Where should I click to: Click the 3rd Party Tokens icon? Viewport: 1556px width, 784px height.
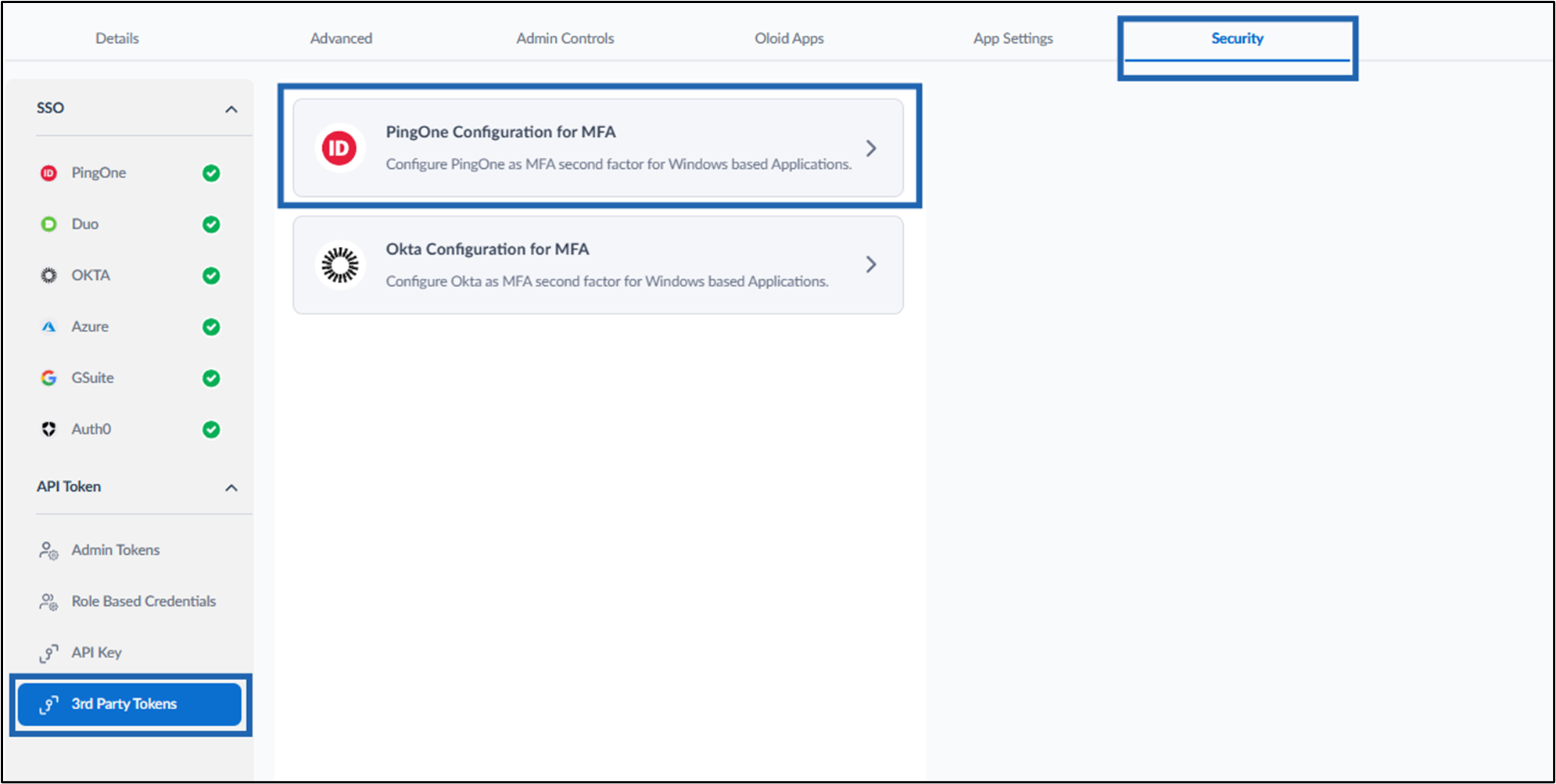point(48,704)
